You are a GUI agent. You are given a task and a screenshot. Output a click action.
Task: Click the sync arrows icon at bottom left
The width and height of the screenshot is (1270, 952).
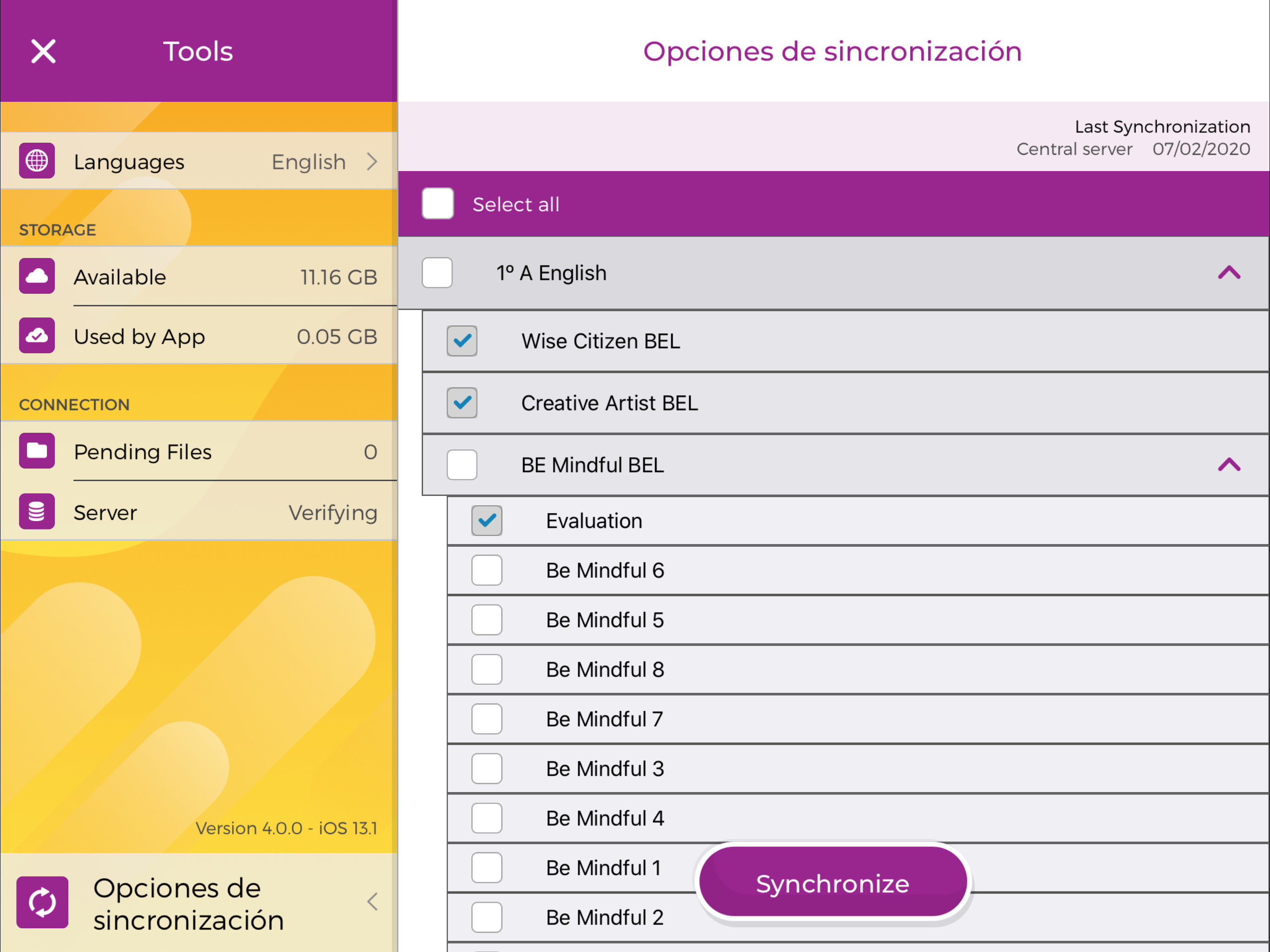click(42, 902)
